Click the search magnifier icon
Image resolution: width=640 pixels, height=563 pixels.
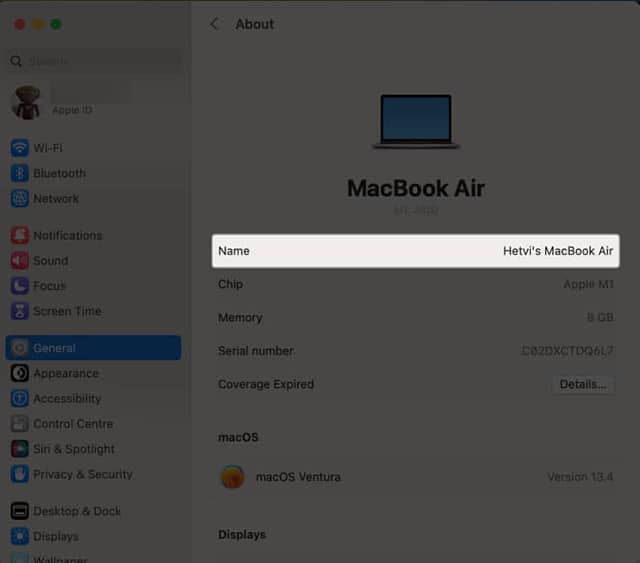click(x=16, y=61)
